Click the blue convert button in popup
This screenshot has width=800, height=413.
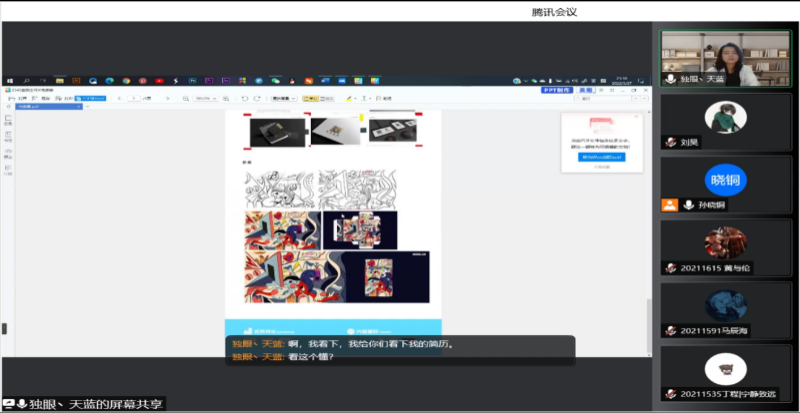602,157
